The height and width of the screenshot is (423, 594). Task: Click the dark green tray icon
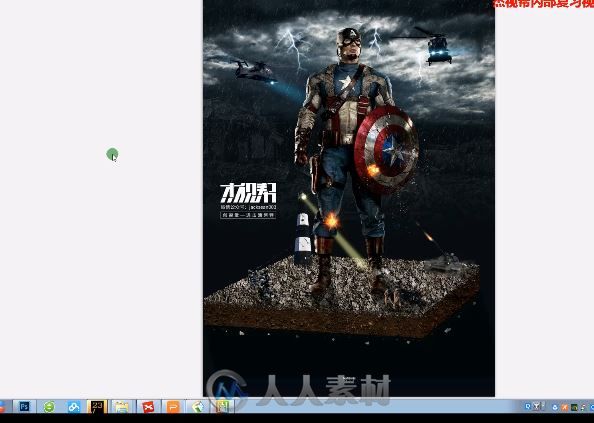574,407
